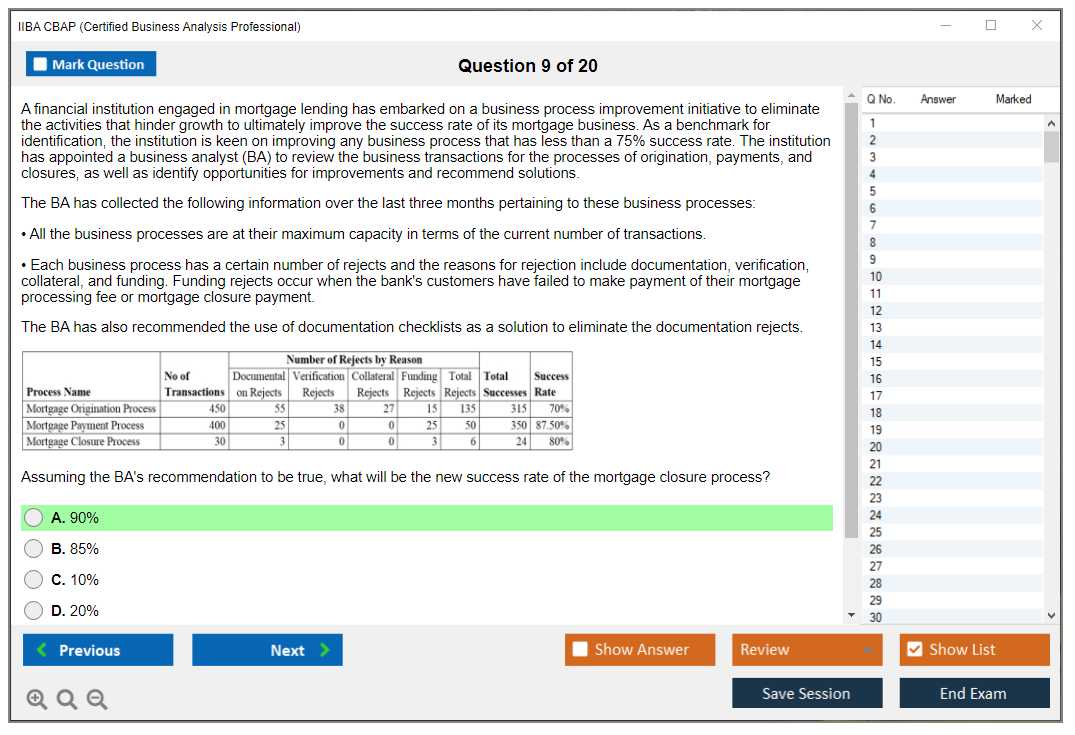Go to the Previous question
Image resolution: width=1075 pixels, height=735 pixels.
pos(98,650)
